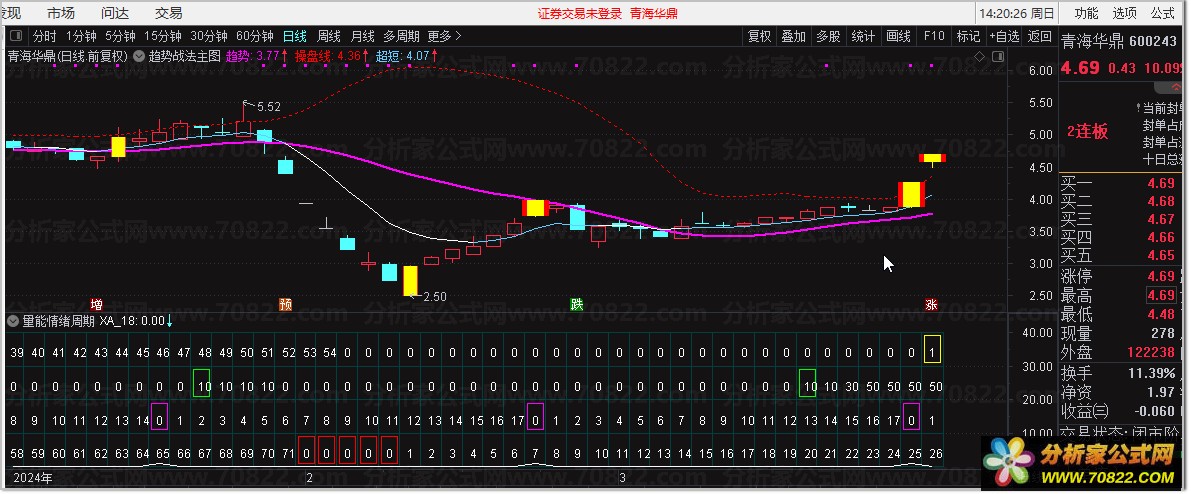Viewport: 1191px width, 494px height.
Task: Open the 公式 menu
Action: [1163, 13]
